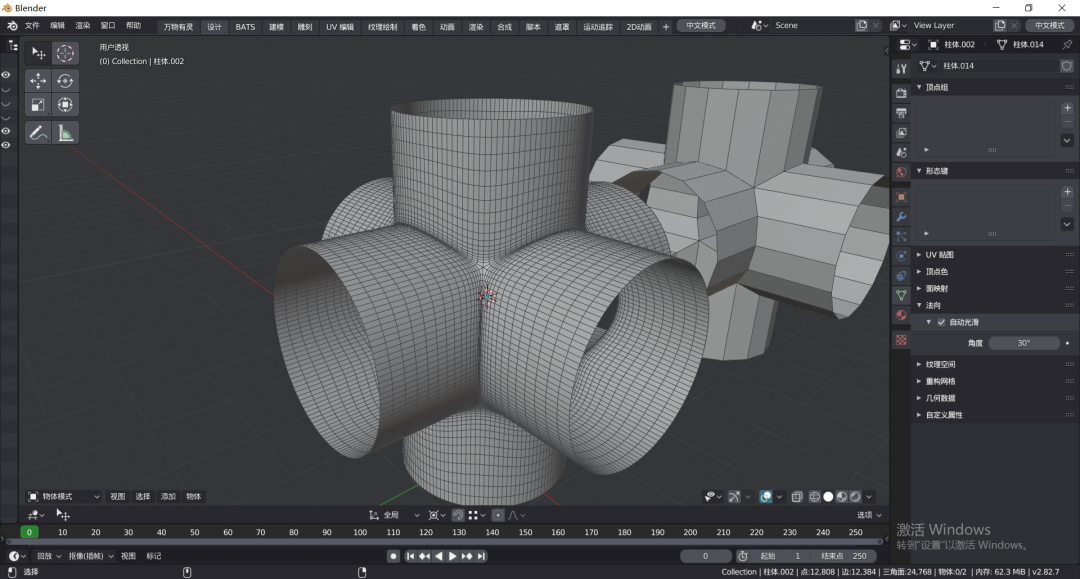The image size is (1080, 579).
Task: Open the 物体模式 mode dropdown
Action: pos(64,496)
